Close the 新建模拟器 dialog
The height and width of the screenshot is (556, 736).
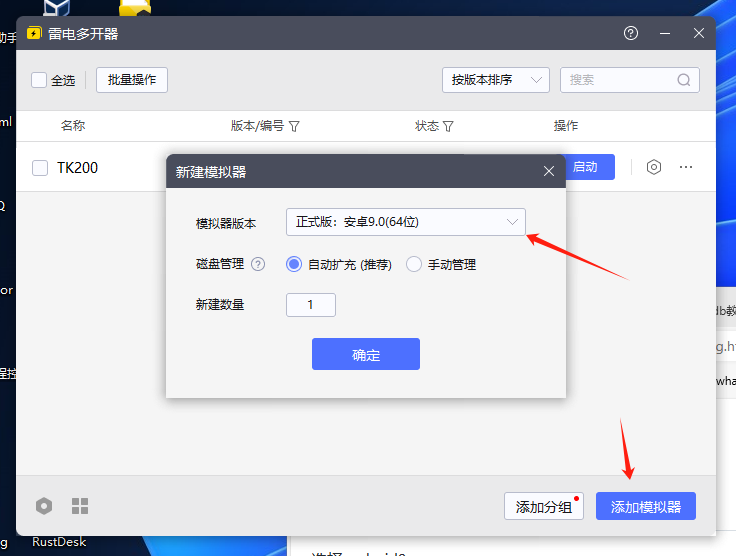[548, 171]
